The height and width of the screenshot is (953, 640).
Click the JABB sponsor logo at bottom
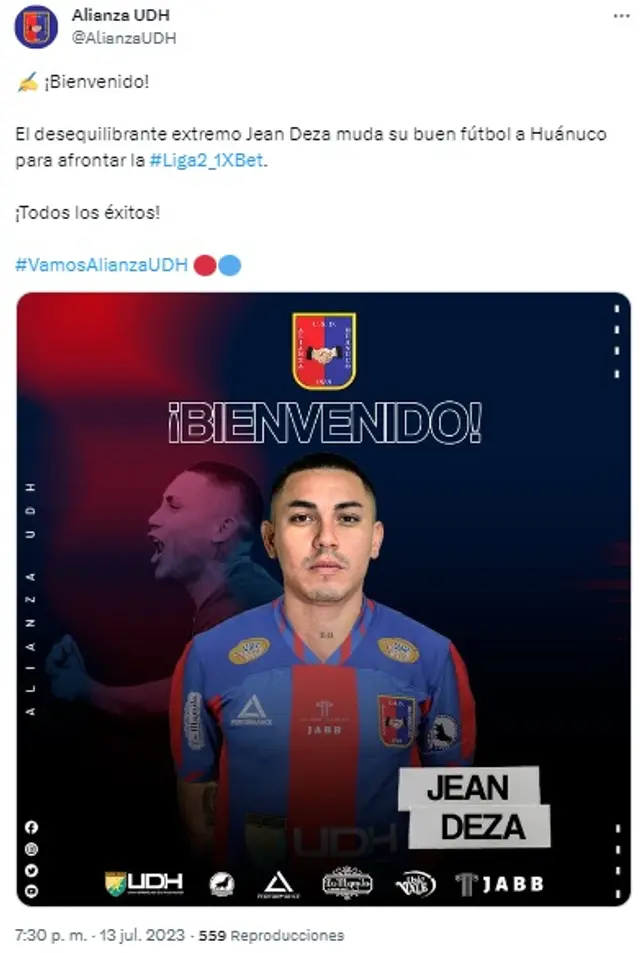pos(500,884)
